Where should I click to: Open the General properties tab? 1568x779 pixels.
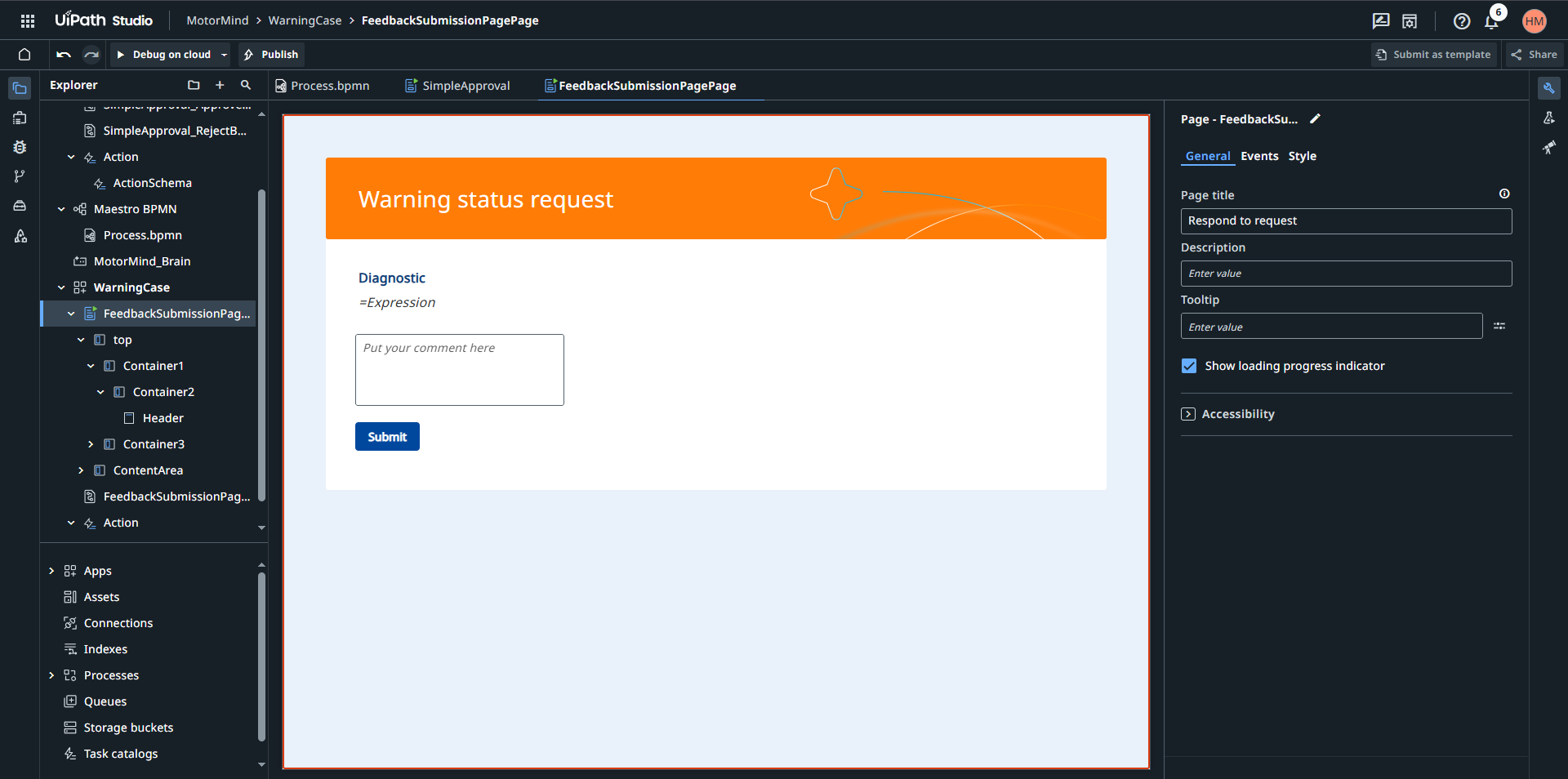coord(1208,156)
